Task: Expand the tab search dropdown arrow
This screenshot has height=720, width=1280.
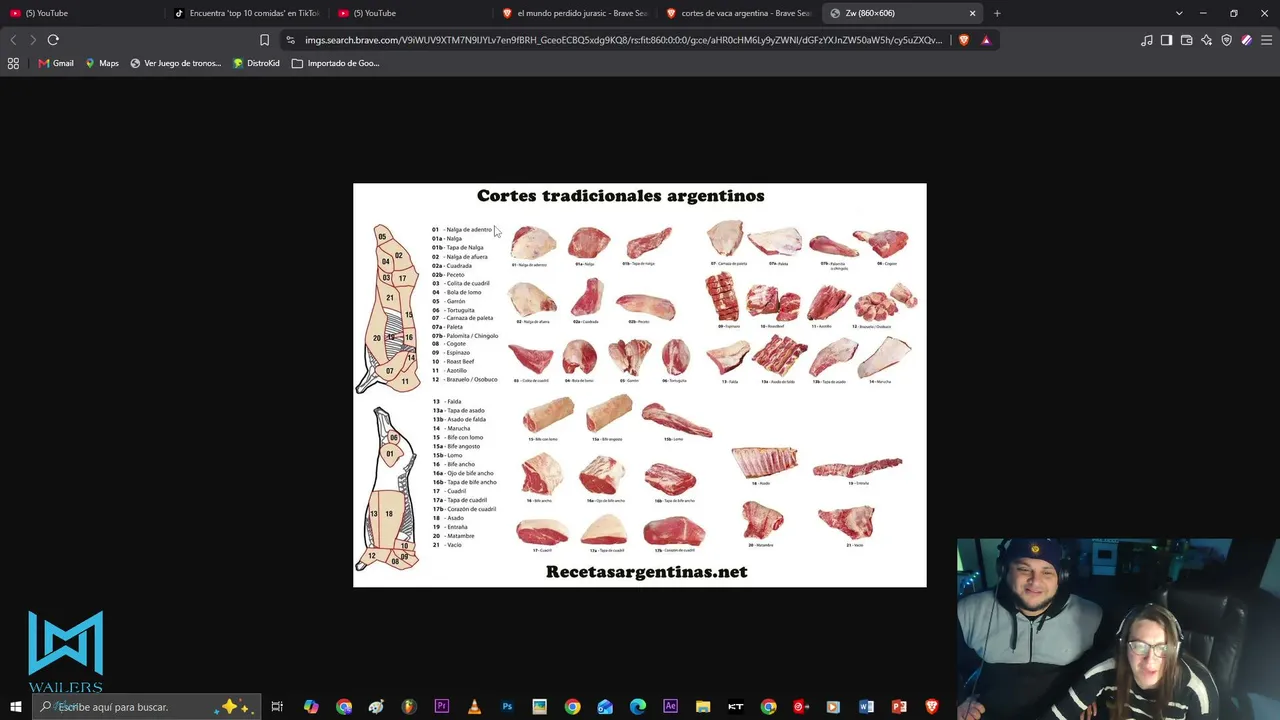Action: point(1179,13)
